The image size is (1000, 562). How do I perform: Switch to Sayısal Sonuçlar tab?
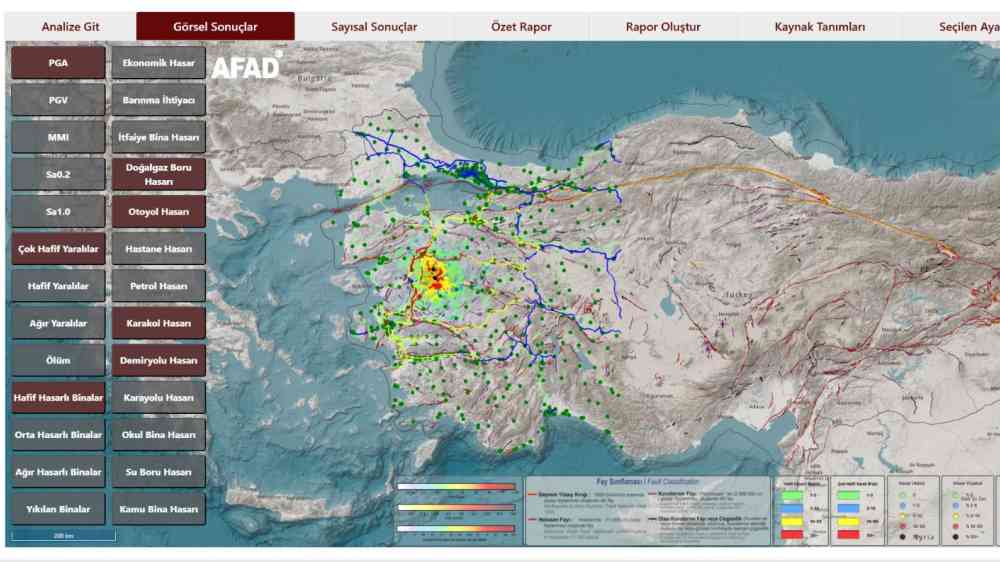(x=374, y=27)
